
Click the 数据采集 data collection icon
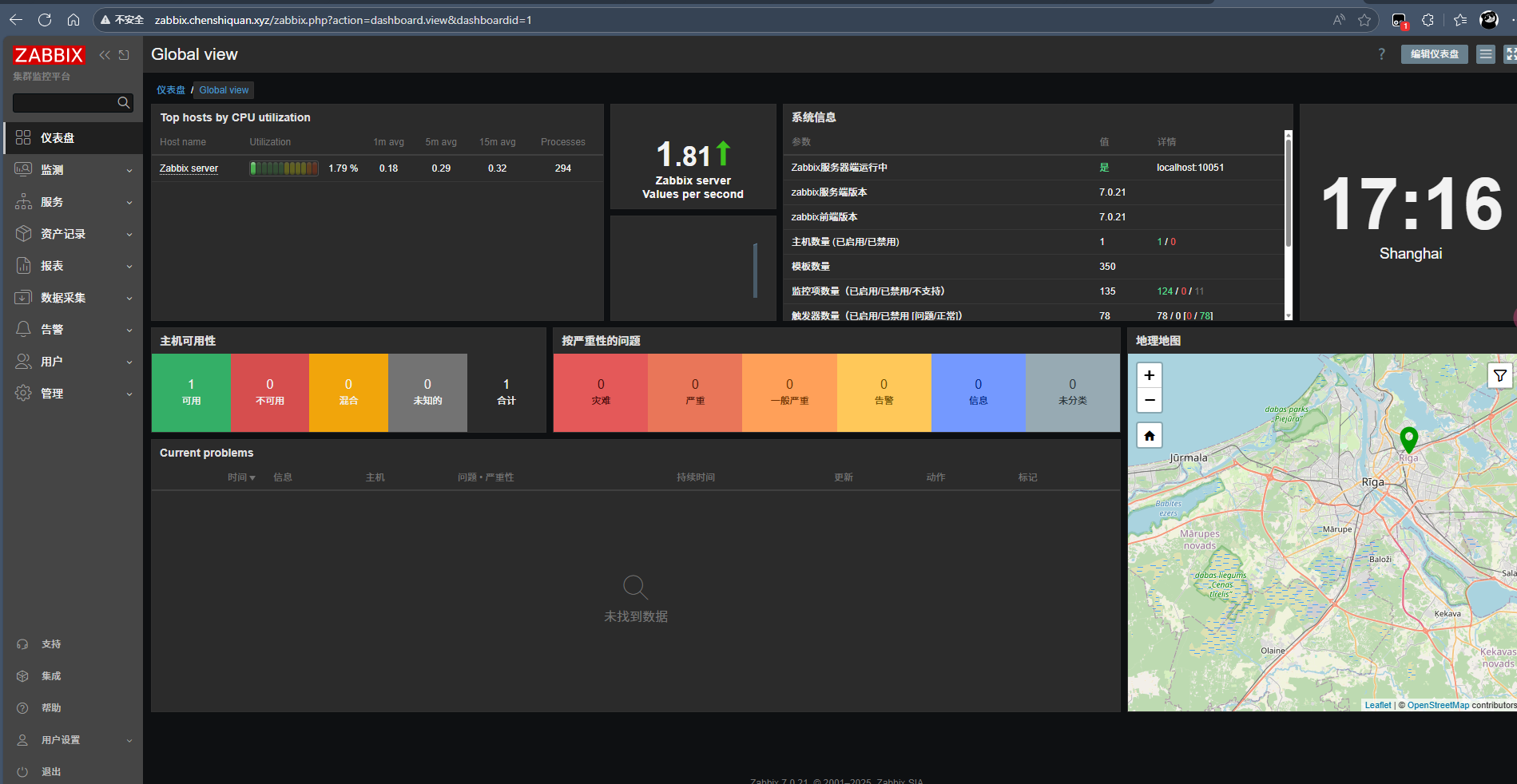(x=23, y=297)
